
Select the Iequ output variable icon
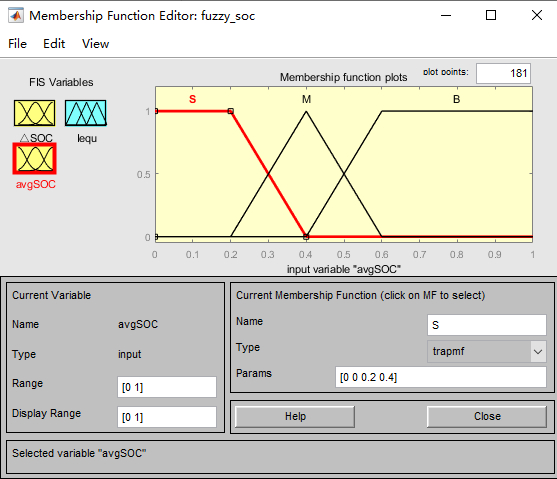(86, 113)
